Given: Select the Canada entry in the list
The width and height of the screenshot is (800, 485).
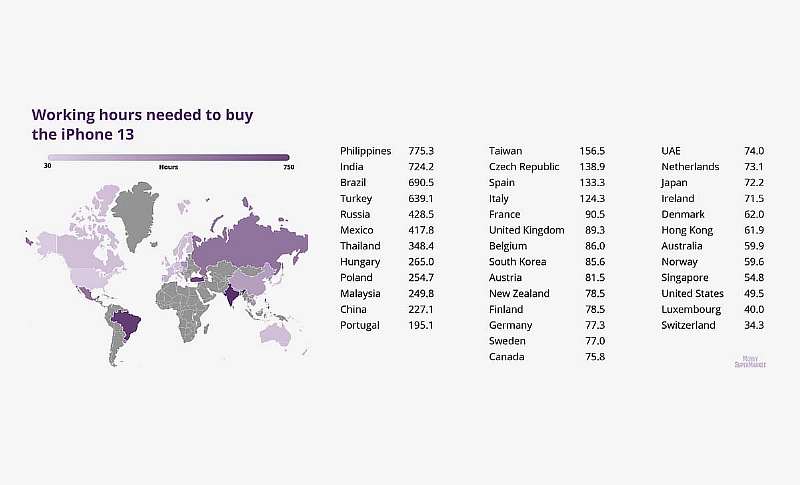Looking at the screenshot, I should coord(506,357).
